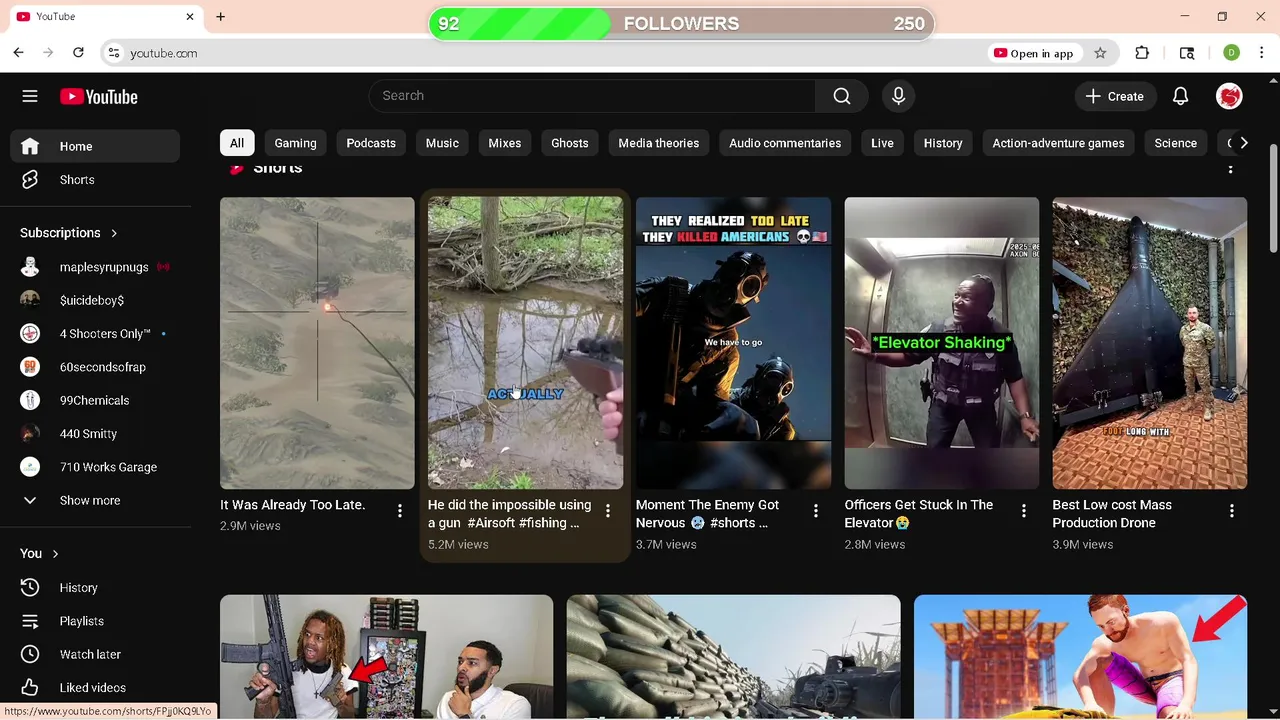Viewport: 1280px width, 720px height.
Task: Open options for Elevator short
Action: point(1023,511)
